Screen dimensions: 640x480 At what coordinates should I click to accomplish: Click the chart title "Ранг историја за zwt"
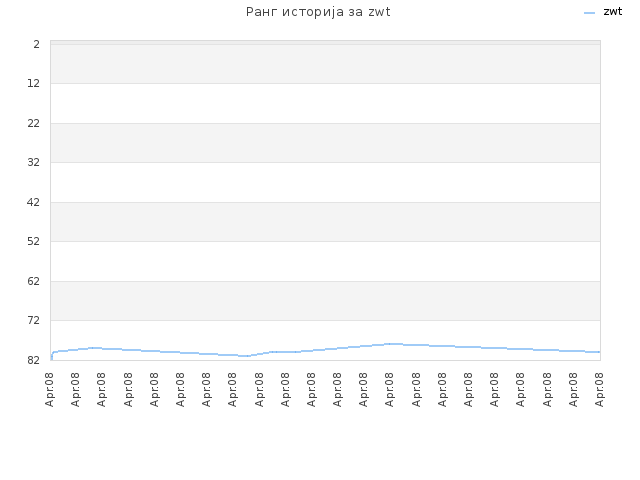coord(318,12)
